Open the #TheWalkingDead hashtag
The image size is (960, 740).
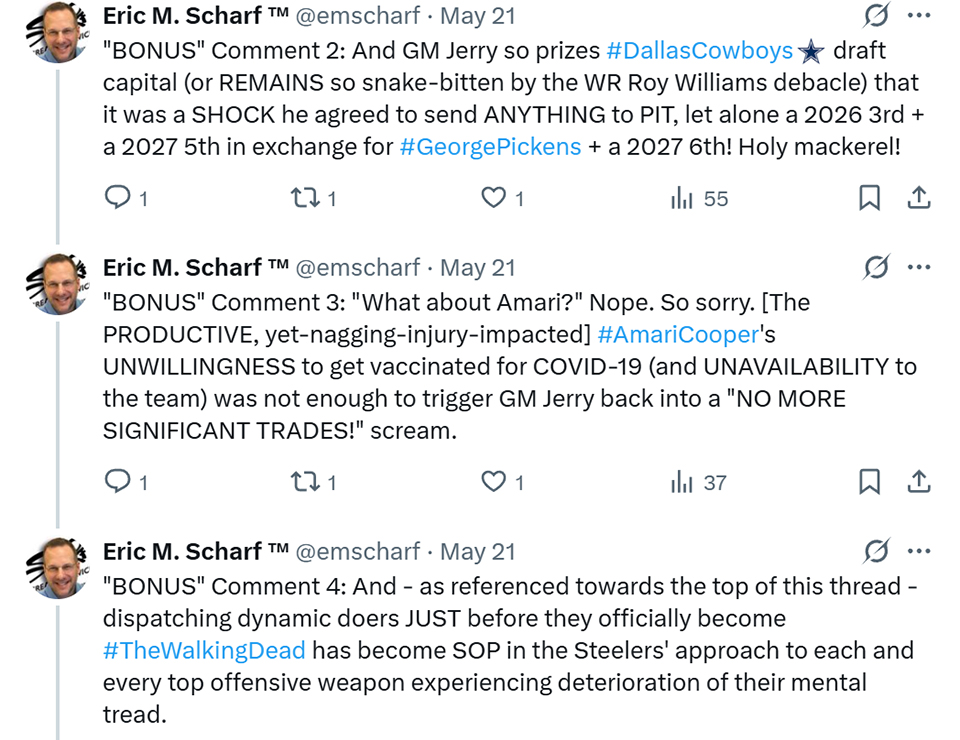pos(204,650)
